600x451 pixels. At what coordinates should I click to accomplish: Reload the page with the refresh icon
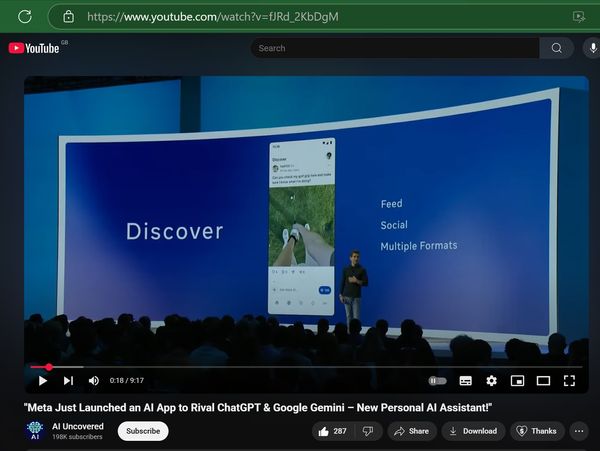pyautogui.click(x=25, y=16)
